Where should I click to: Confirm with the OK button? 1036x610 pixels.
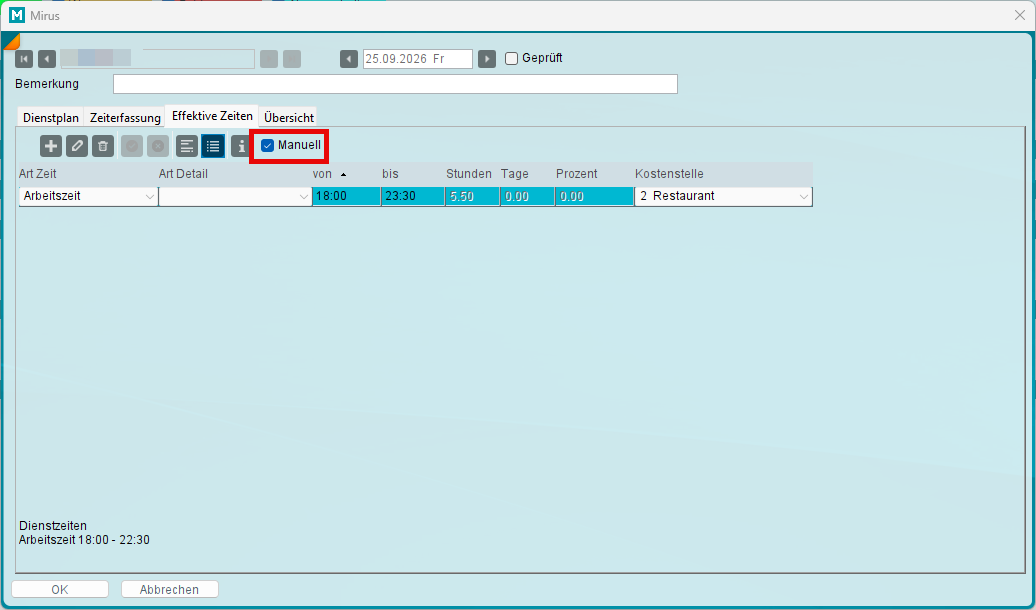point(60,590)
